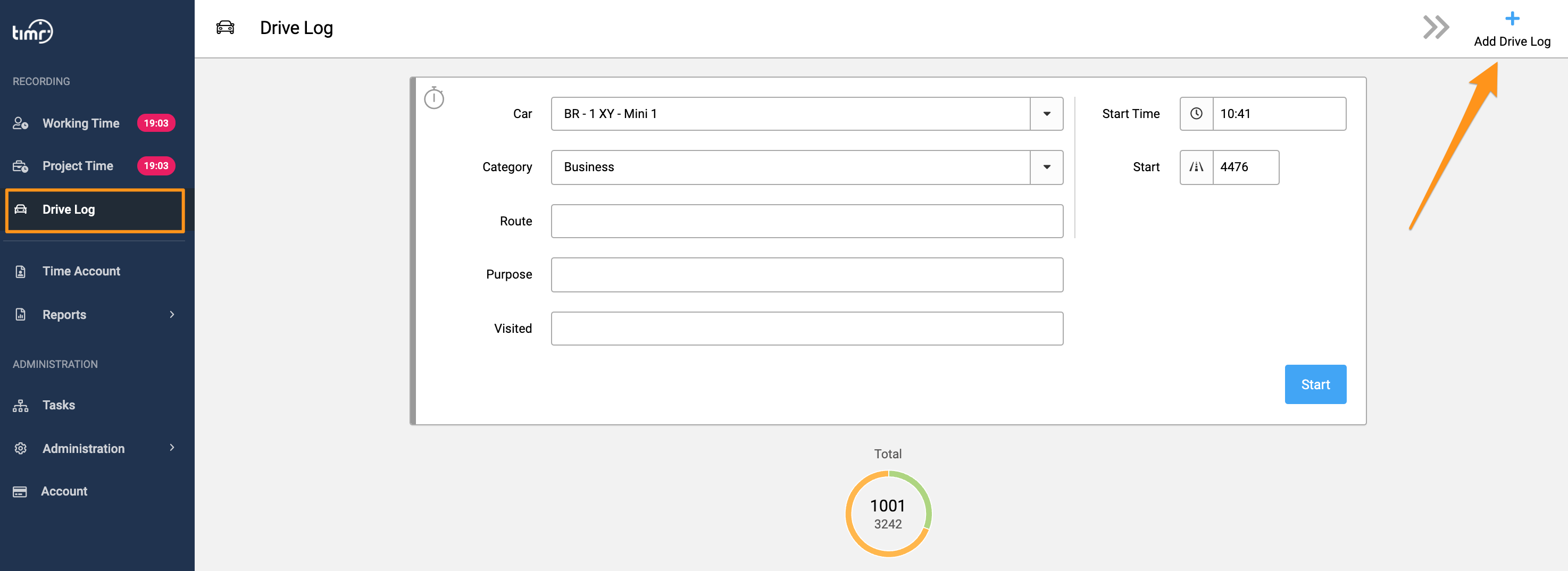Select Drive Log in the sidebar
Viewport: 1568px width, 571px height.
pos(95,210)
